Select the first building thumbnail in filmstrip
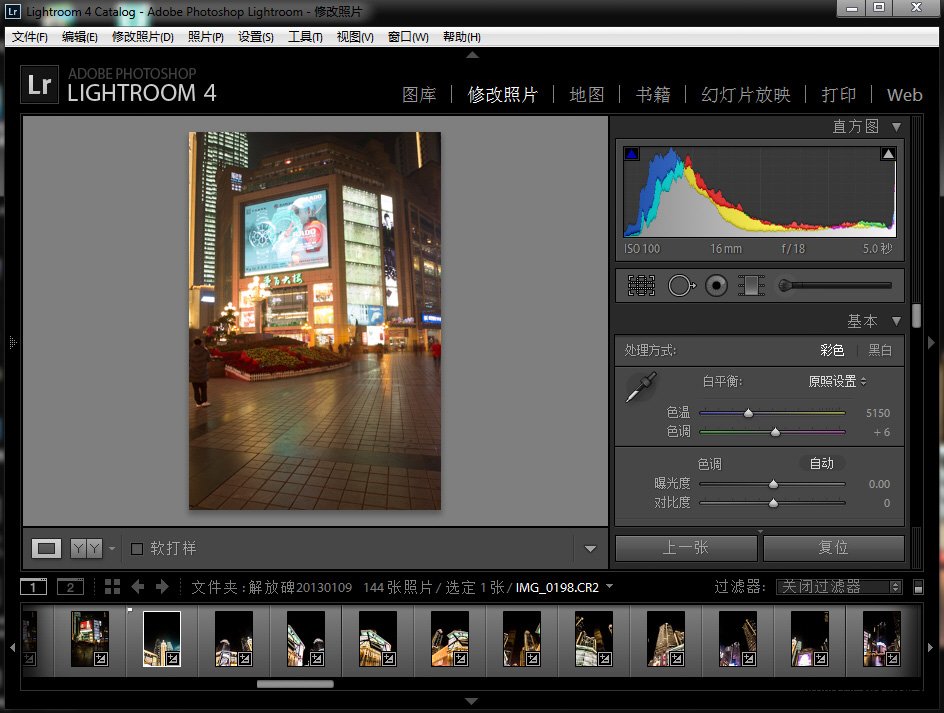The width and height of the screenshot is (944, 713). click(x=89, y=637)
